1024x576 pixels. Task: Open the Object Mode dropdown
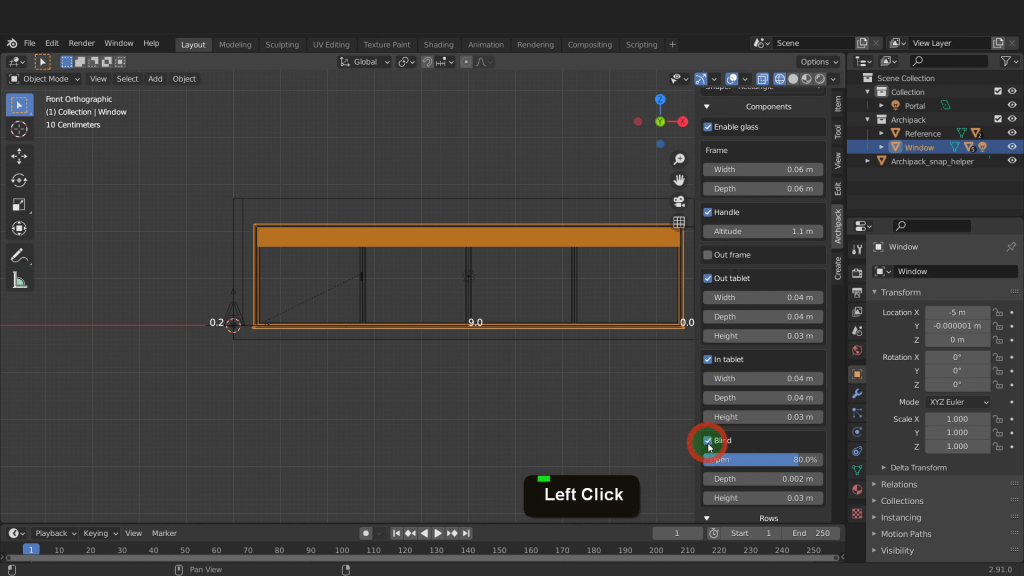pyautogui.click(x=46, y=79)
